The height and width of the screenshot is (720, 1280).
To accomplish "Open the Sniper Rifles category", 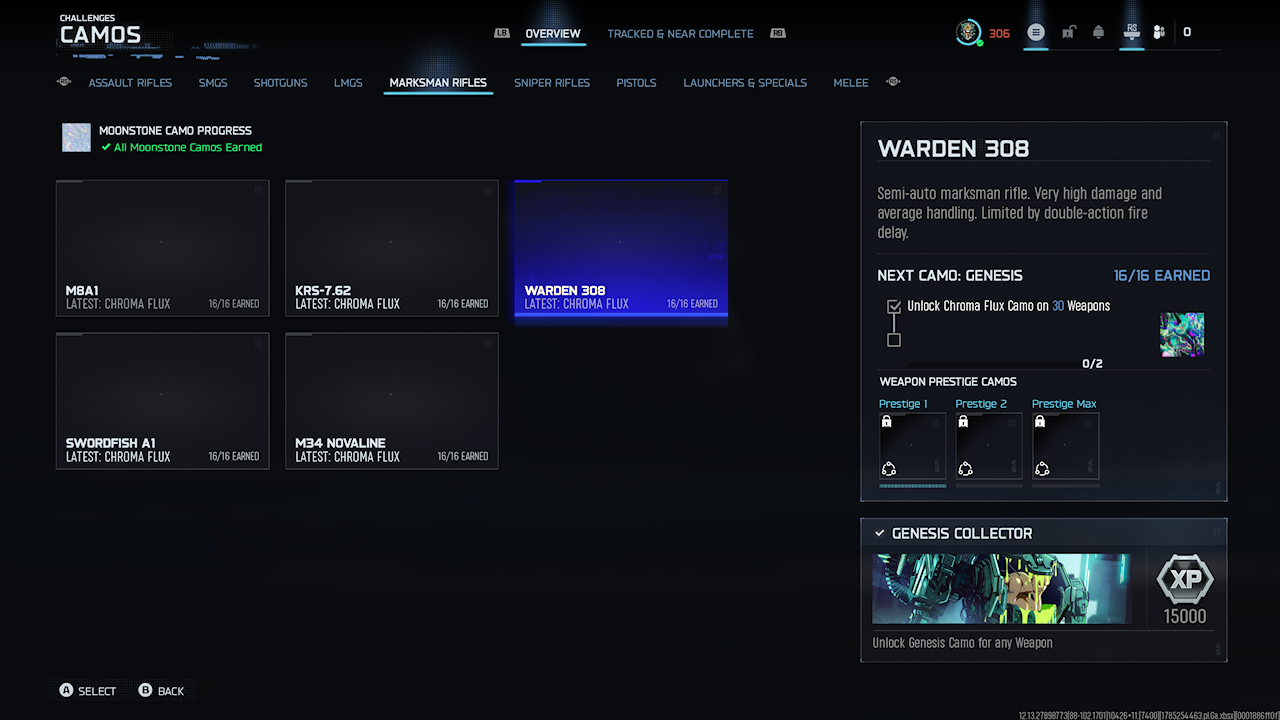I will pyautogui.click(x=552, y=83).
